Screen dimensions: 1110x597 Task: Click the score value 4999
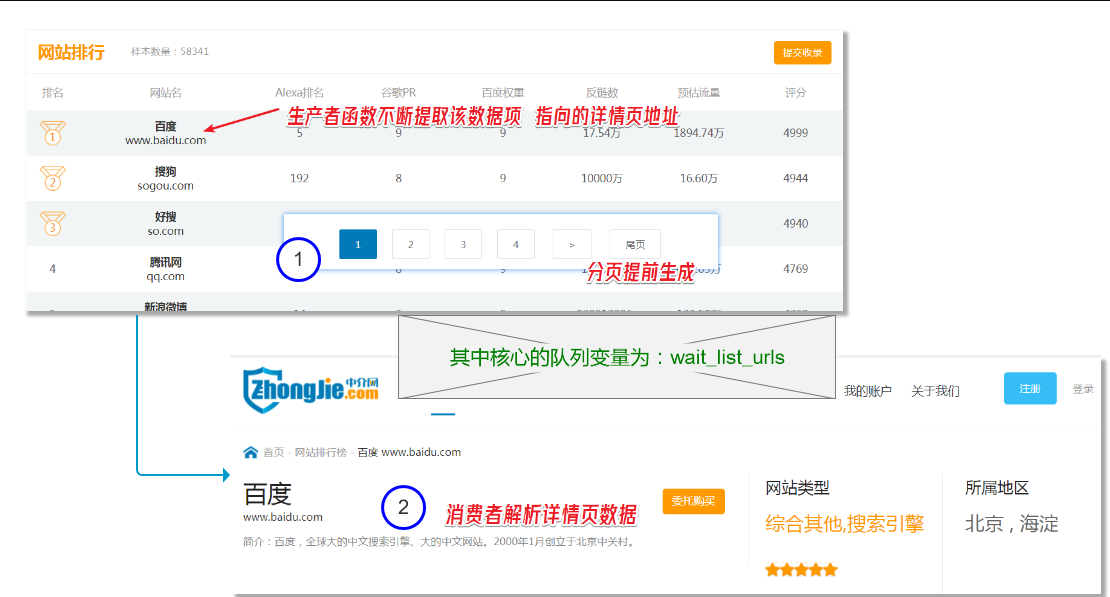[796, 132]
